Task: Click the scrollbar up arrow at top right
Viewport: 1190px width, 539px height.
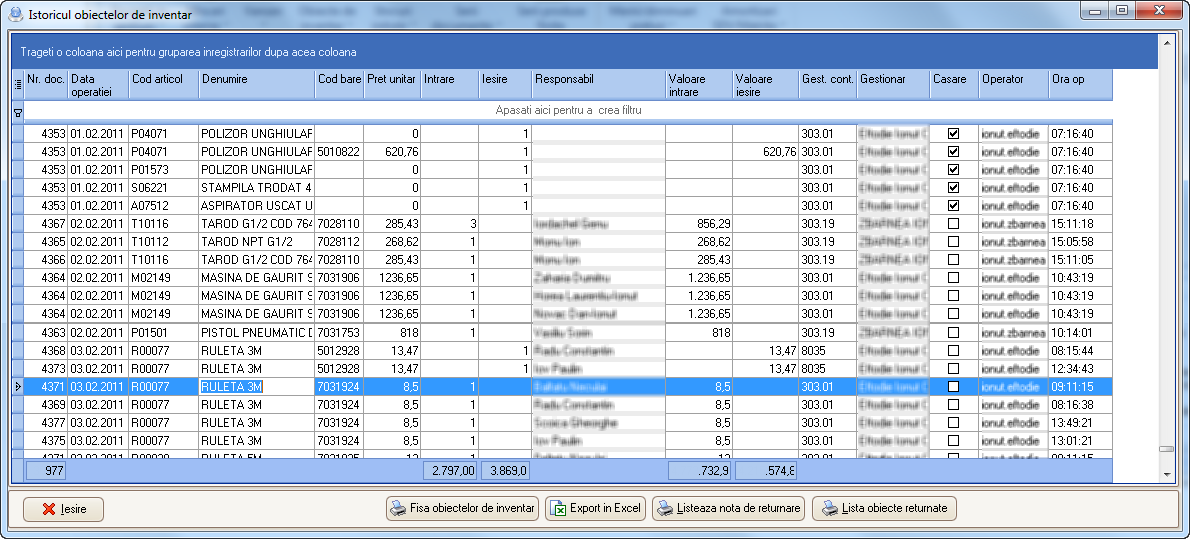Action: tap(1165, 44)
